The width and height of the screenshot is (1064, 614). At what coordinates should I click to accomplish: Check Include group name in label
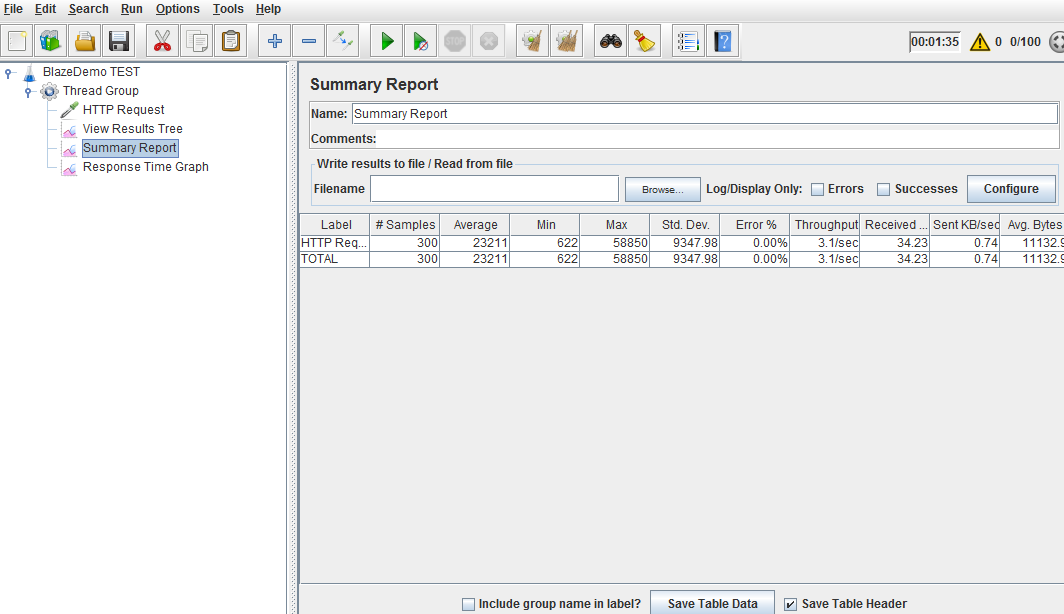[468, 604]
